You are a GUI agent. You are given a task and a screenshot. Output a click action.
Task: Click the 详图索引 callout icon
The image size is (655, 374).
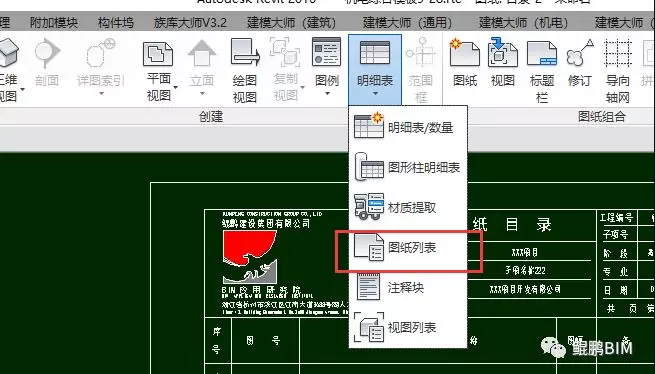pyautogui.click(x=101, y=53)
